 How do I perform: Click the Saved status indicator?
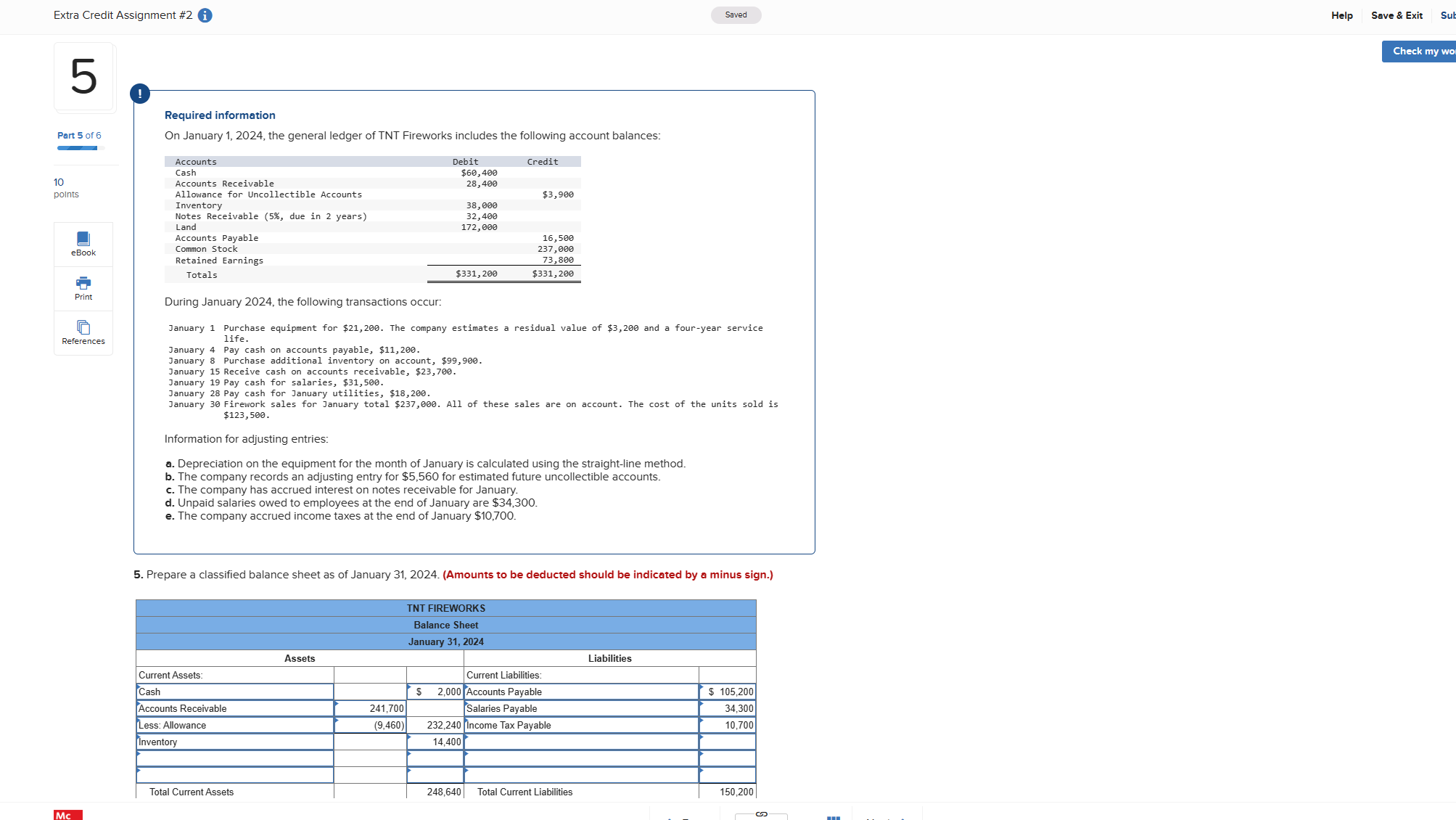(x=735, y=15)
